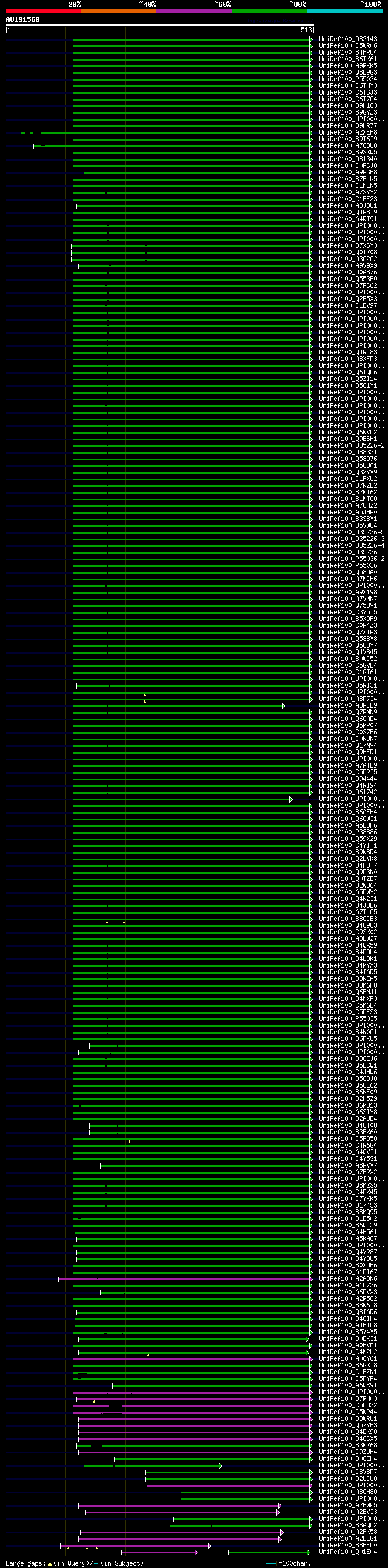The height and width of the screenshot is (1568, 388).
Task: Select the UniRef100_P55035 label
Action: (x=348, y=1018)
